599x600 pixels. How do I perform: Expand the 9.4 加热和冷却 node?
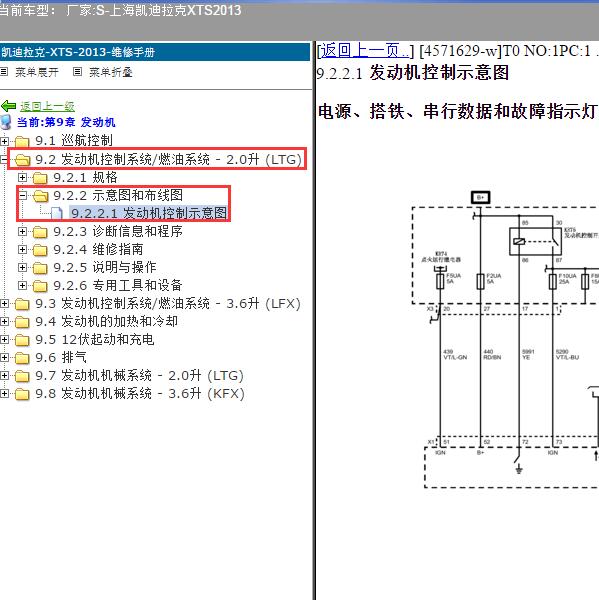(4, 322)
